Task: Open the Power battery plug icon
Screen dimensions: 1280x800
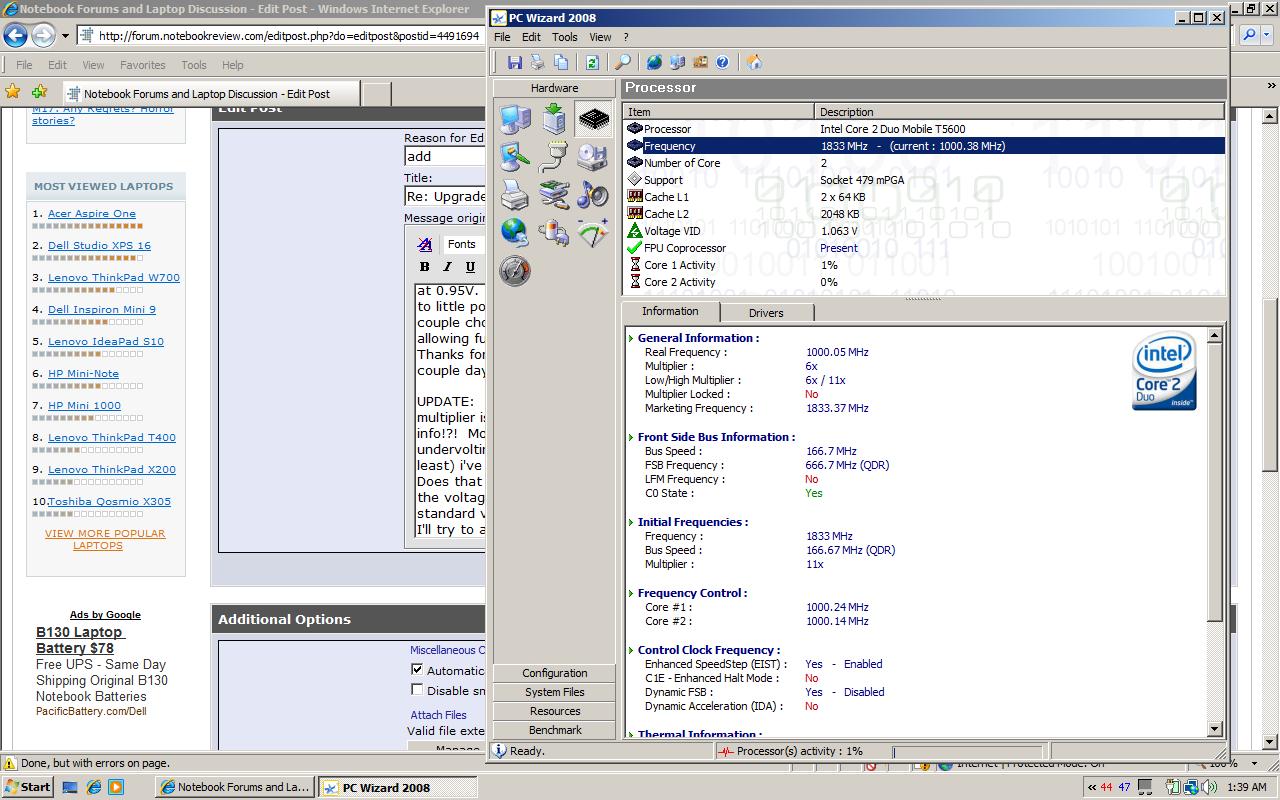Action: point(554,233)
